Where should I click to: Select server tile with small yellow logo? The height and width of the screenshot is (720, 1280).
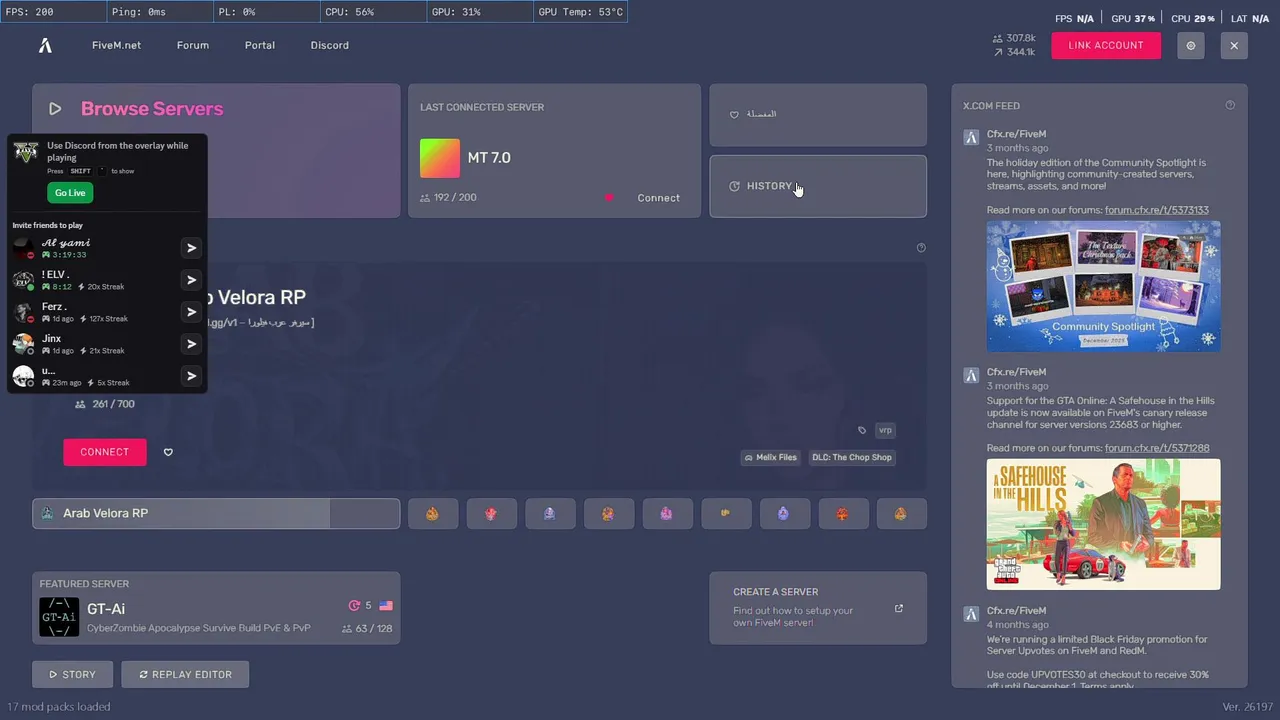coord(725,513)
